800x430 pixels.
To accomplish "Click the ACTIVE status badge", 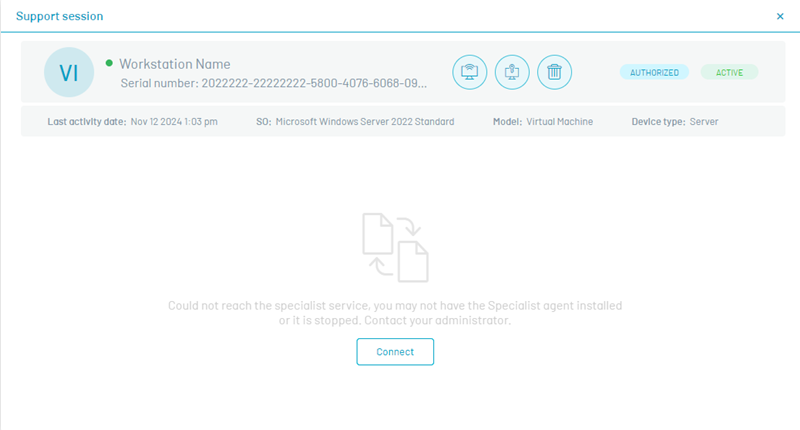I will point(729,72).
